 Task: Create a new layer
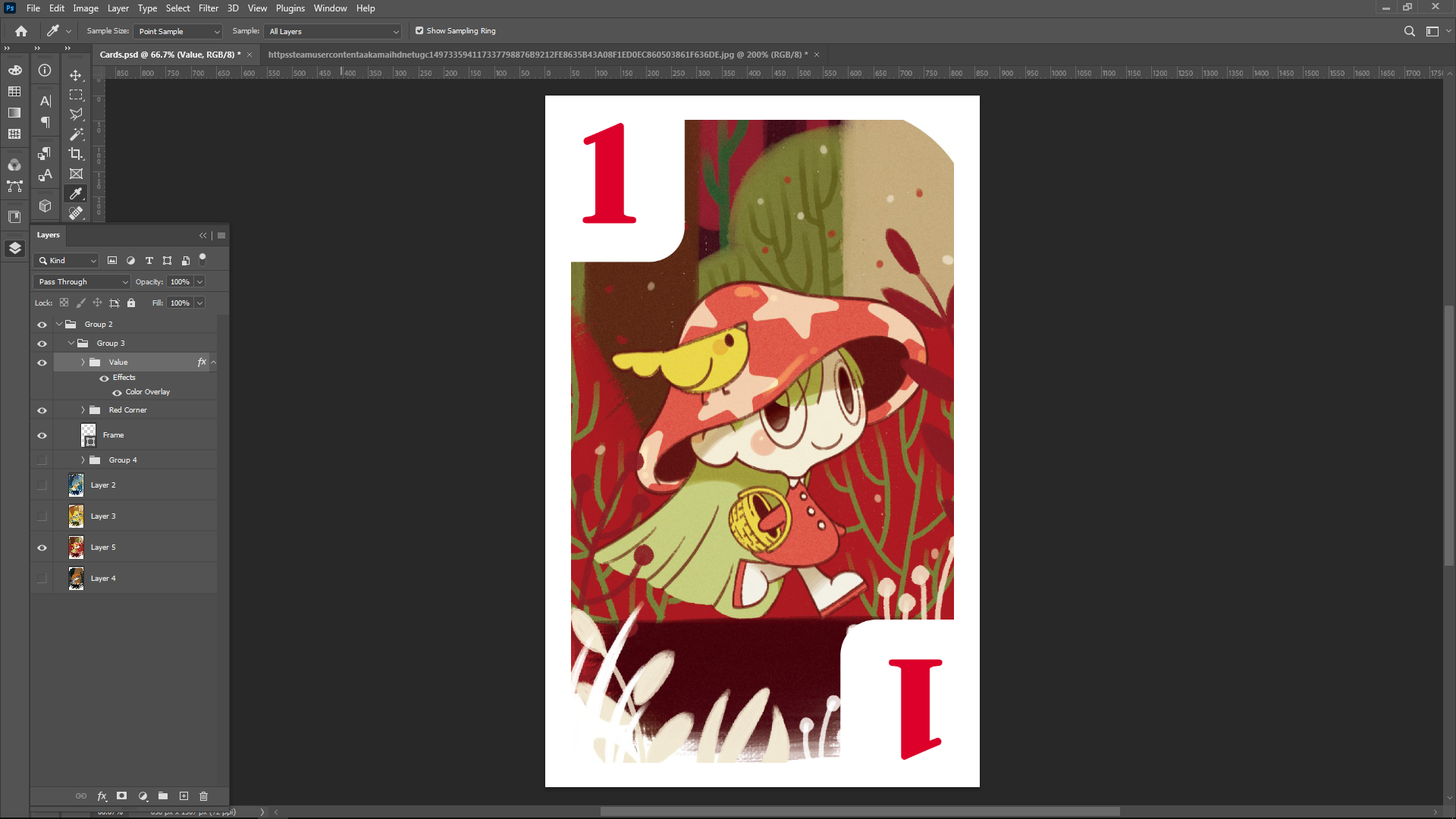click(x=184, y=796)
